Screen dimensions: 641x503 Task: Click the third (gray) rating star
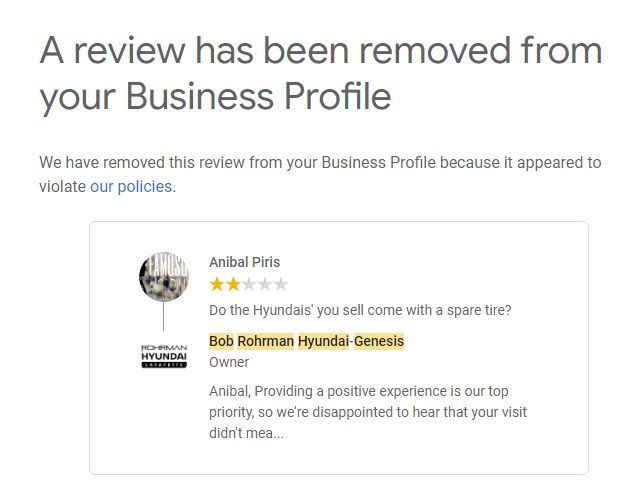tap(248, 285)
